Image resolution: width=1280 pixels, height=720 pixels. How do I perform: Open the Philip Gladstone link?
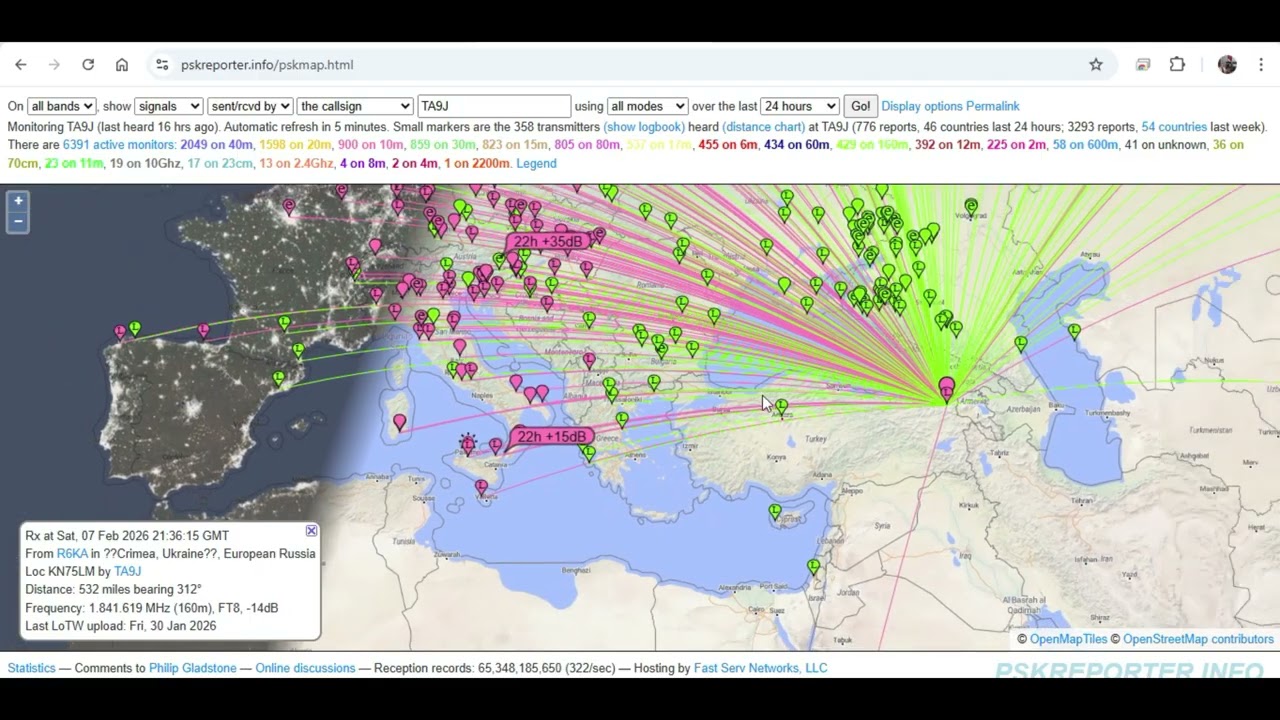tap(193, 668)
